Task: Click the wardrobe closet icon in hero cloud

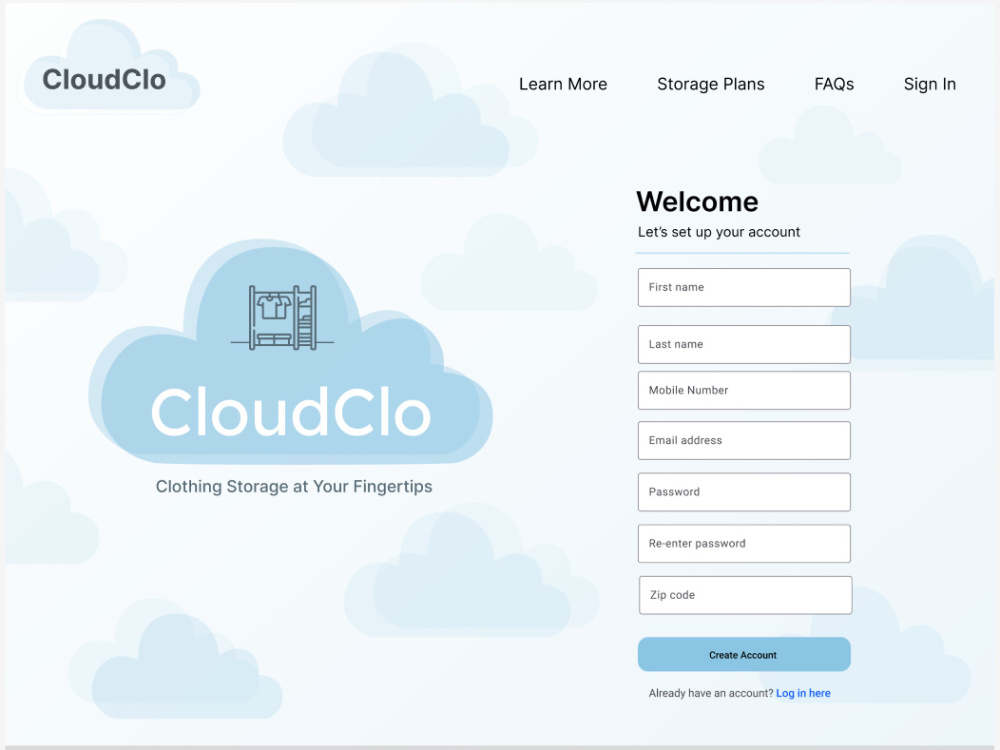Action: (283, 318)
